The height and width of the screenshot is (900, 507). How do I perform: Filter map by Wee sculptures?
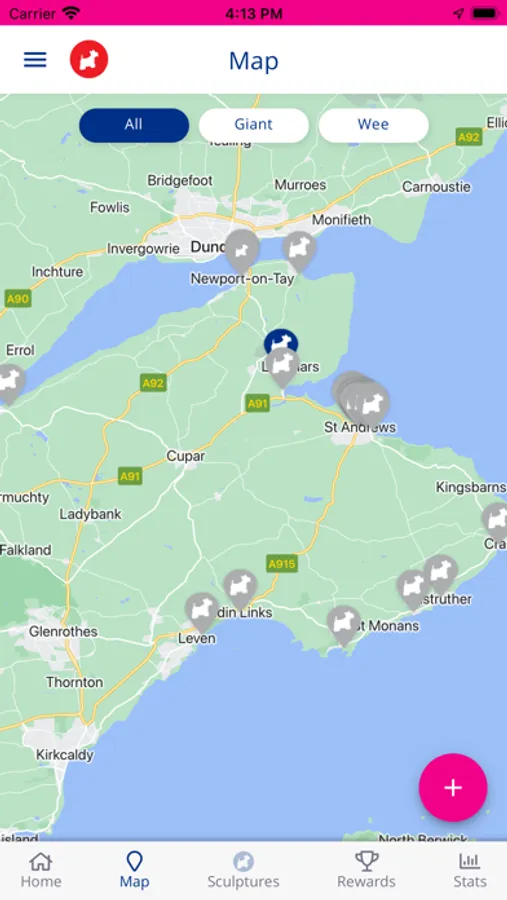click(373, 125)
